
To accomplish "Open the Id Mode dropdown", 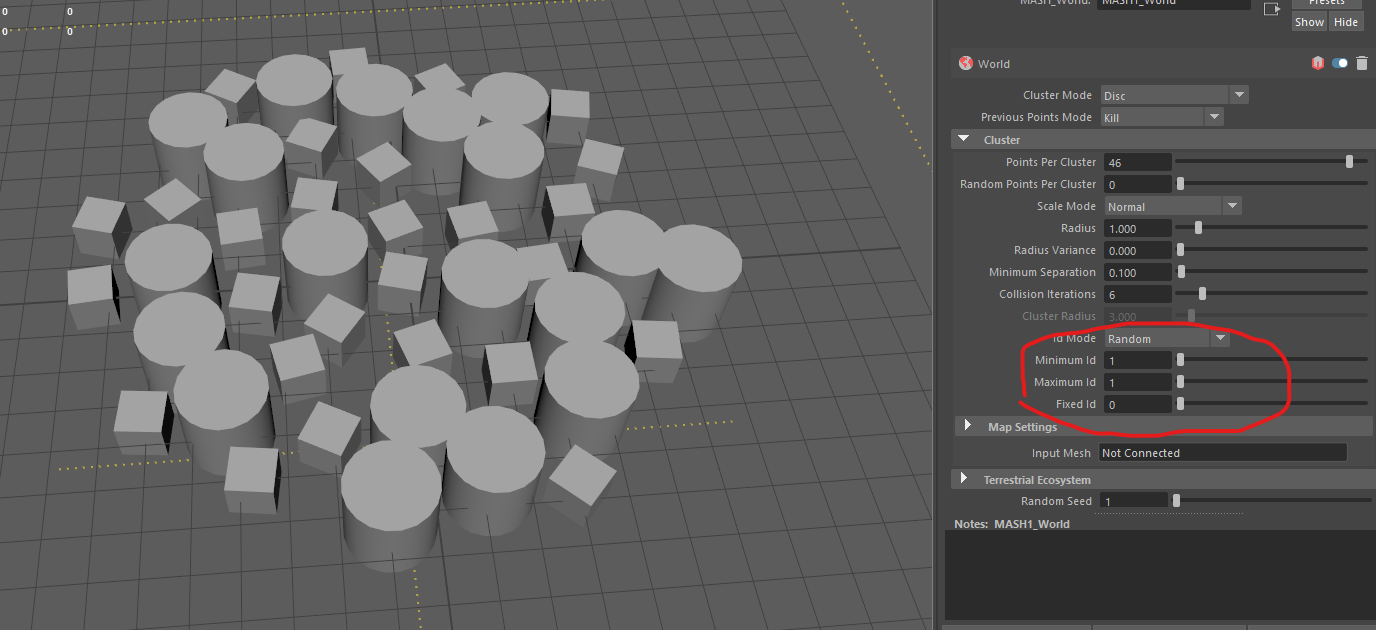I will pos(1220,337).
